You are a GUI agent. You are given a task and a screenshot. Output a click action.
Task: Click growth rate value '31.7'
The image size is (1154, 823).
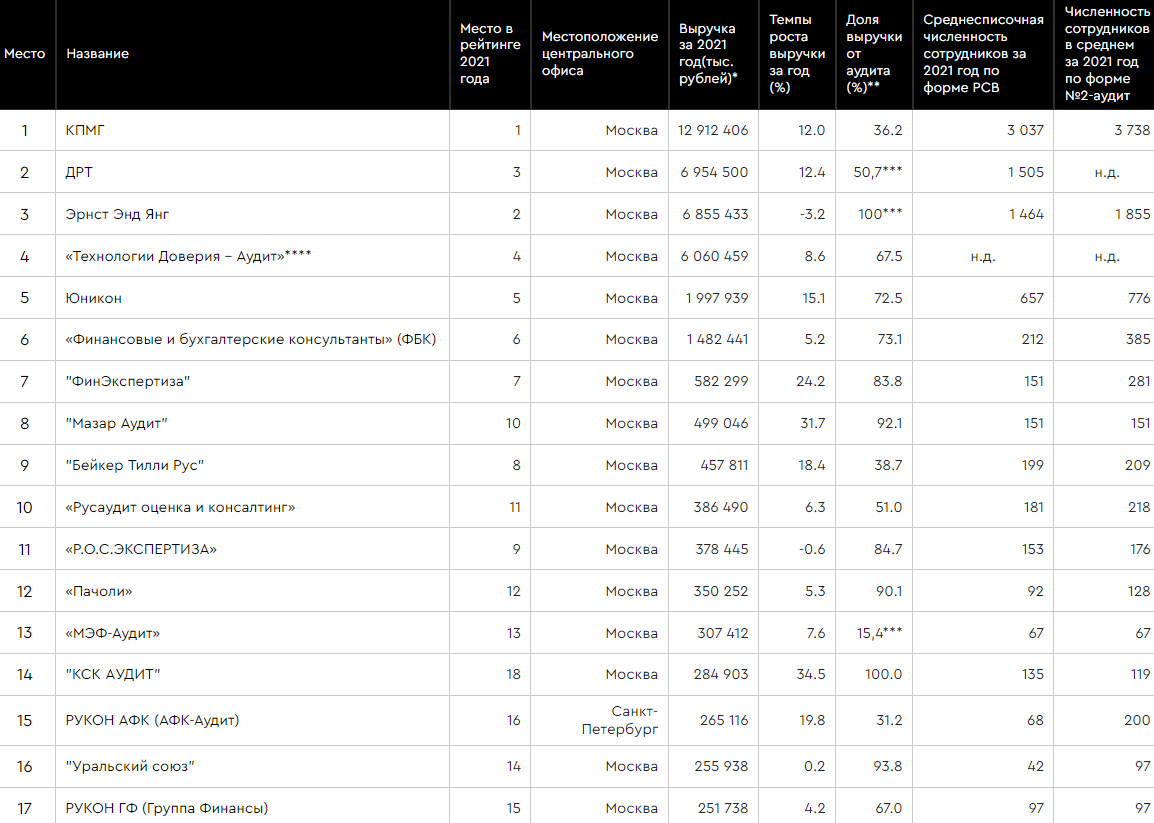(813, 423)
